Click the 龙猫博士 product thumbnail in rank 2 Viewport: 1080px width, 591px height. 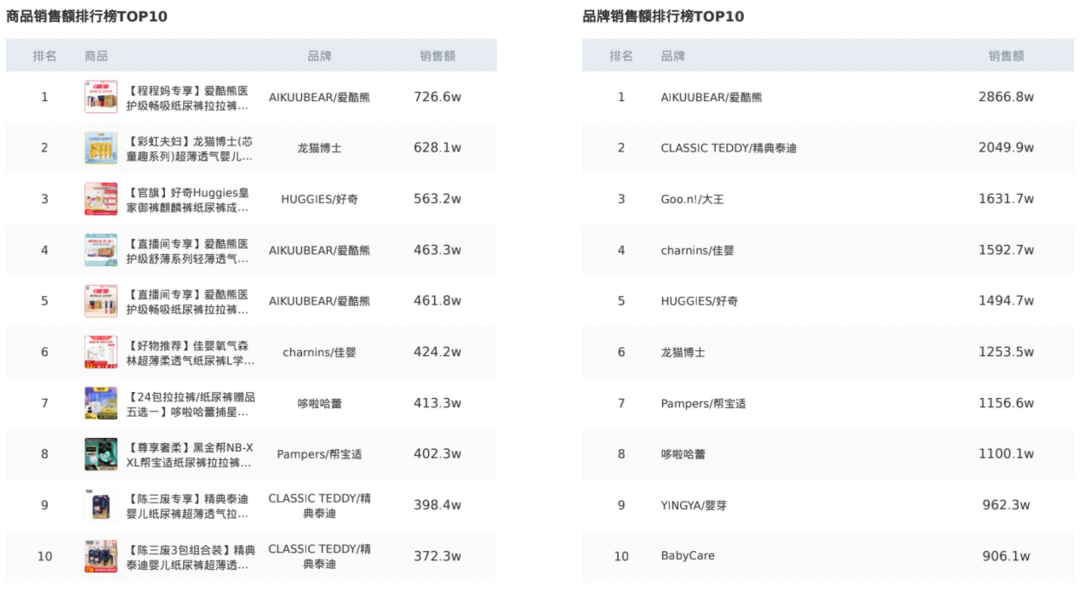pyautogui.click(x=101, y=148)
